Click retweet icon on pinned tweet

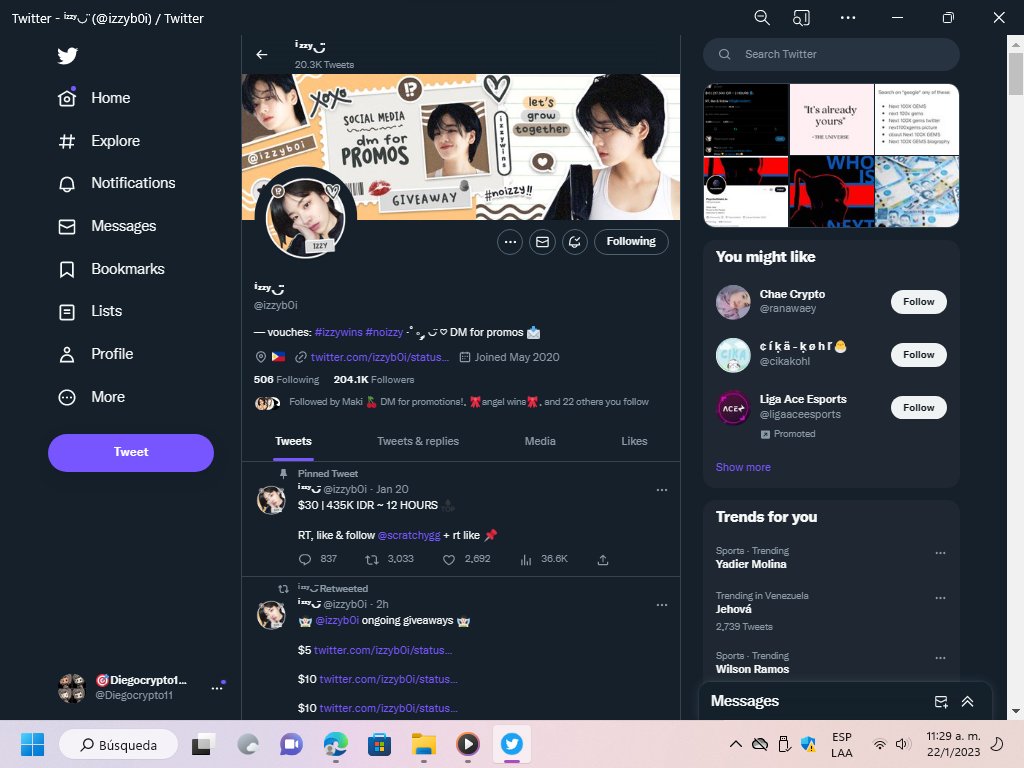tap(372, 560)
